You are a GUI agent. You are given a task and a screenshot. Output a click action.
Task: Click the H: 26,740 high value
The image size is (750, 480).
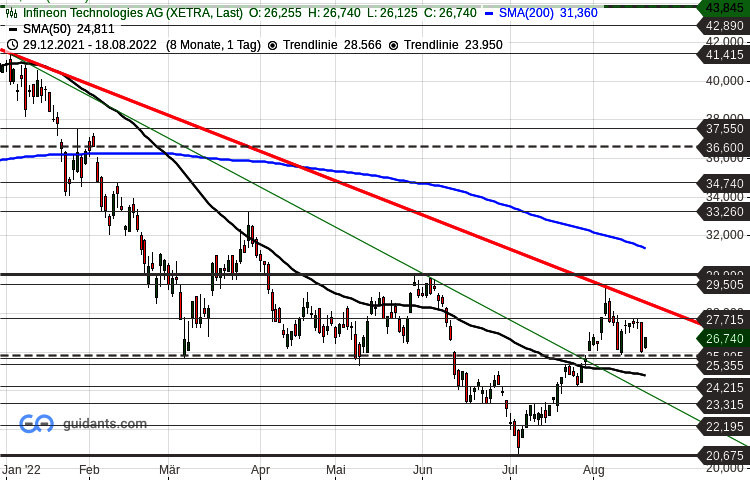point(334,13)
